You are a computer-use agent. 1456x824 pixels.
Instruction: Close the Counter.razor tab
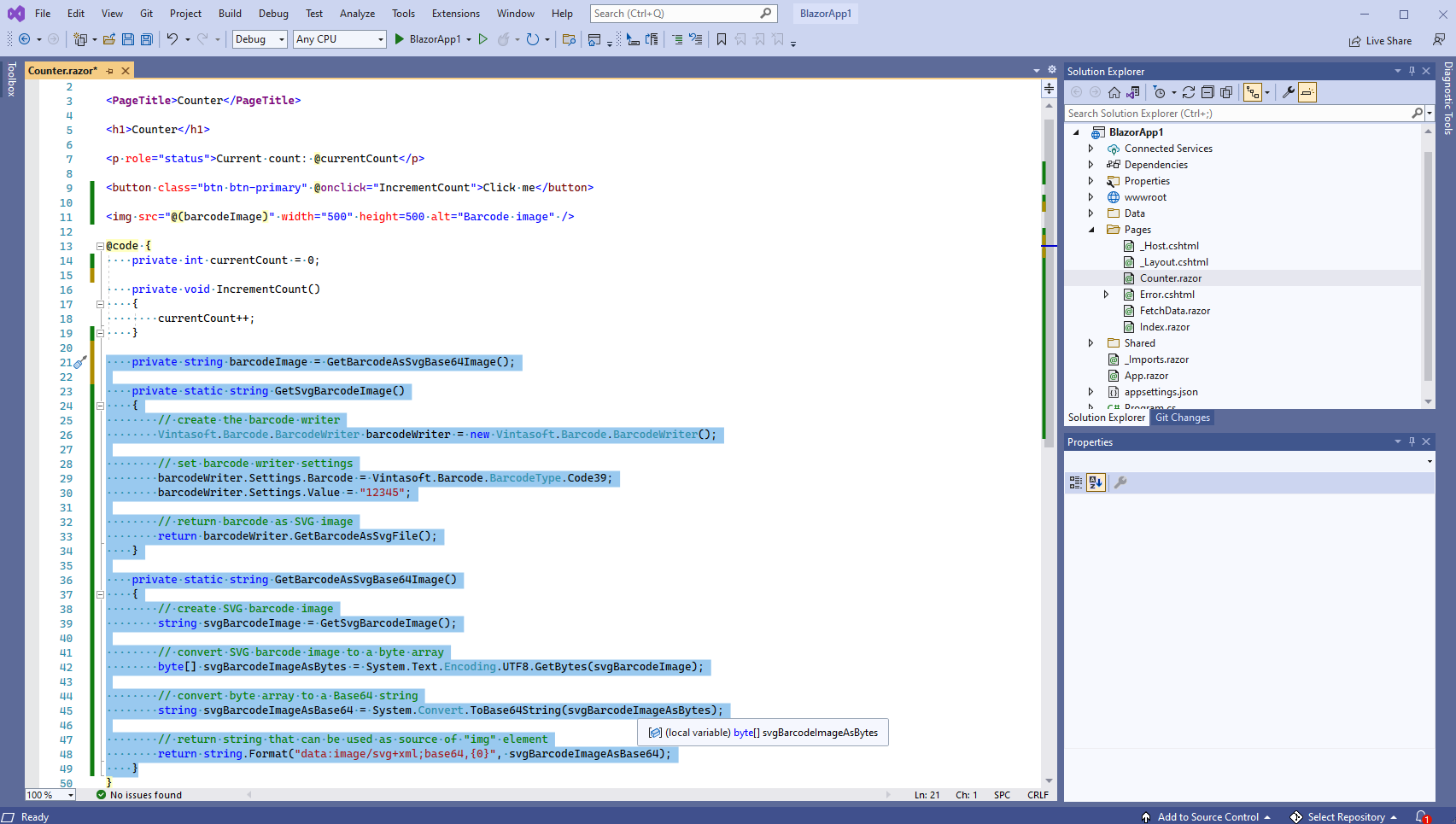pyautogui.click(x=126, y=71)
